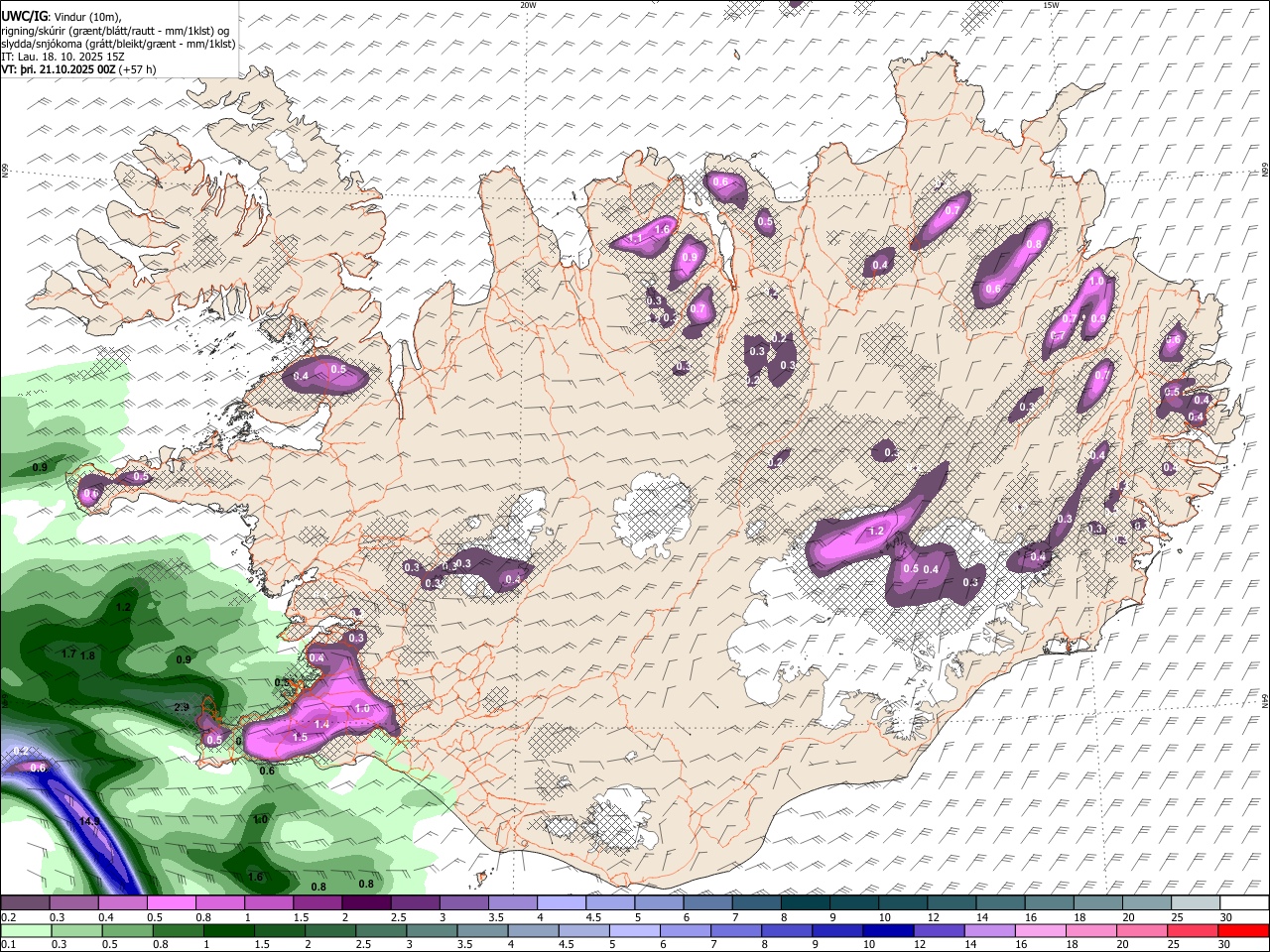The width and height of the screenshot is (1270, 952).
Task: Click the 15W longitude label at the top edge
Action: pos(1051,5)
